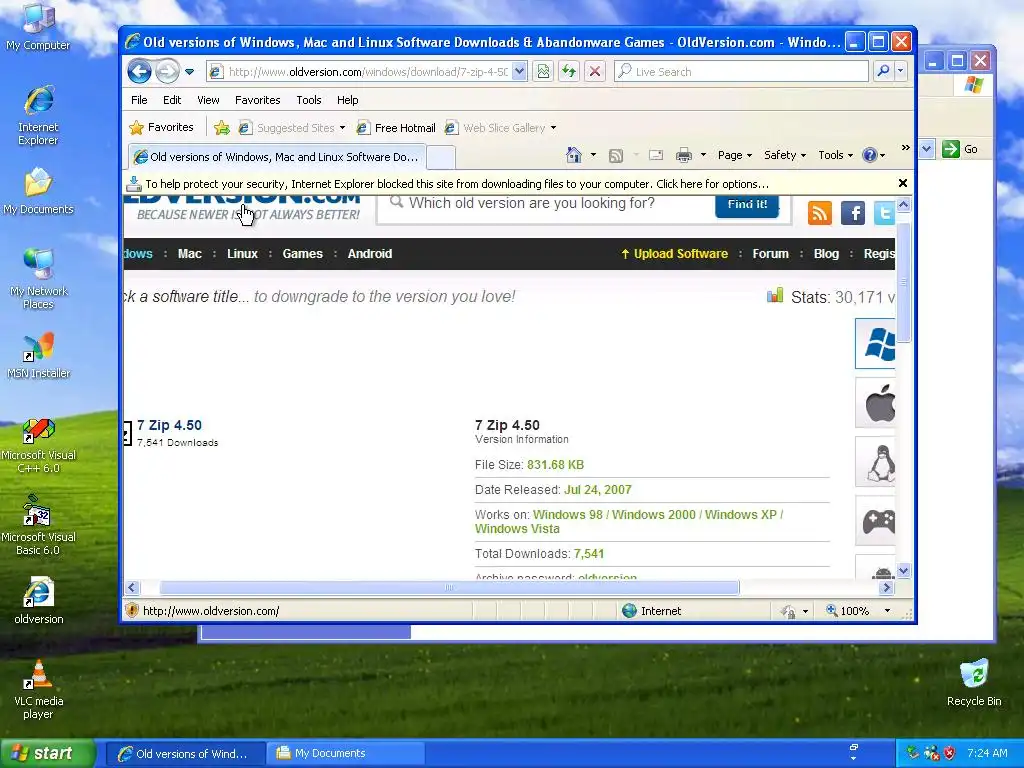Open a new blank tab
Image resolution: width=1024 pixels, height=768 pixels.
click(x=441, y=157)
